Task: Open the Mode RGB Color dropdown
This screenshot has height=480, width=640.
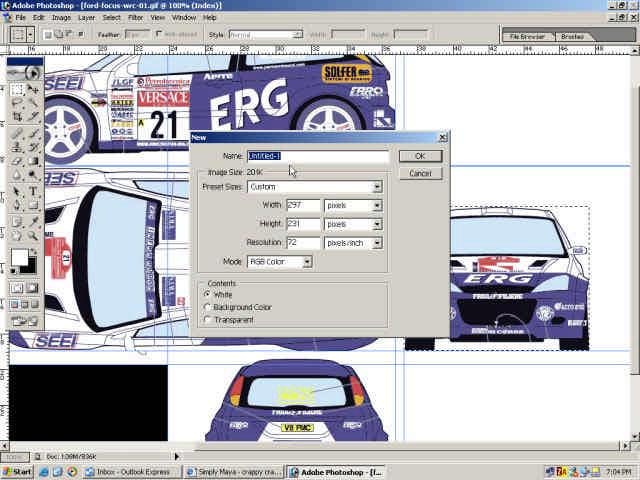Action: [x=307, y=262]
